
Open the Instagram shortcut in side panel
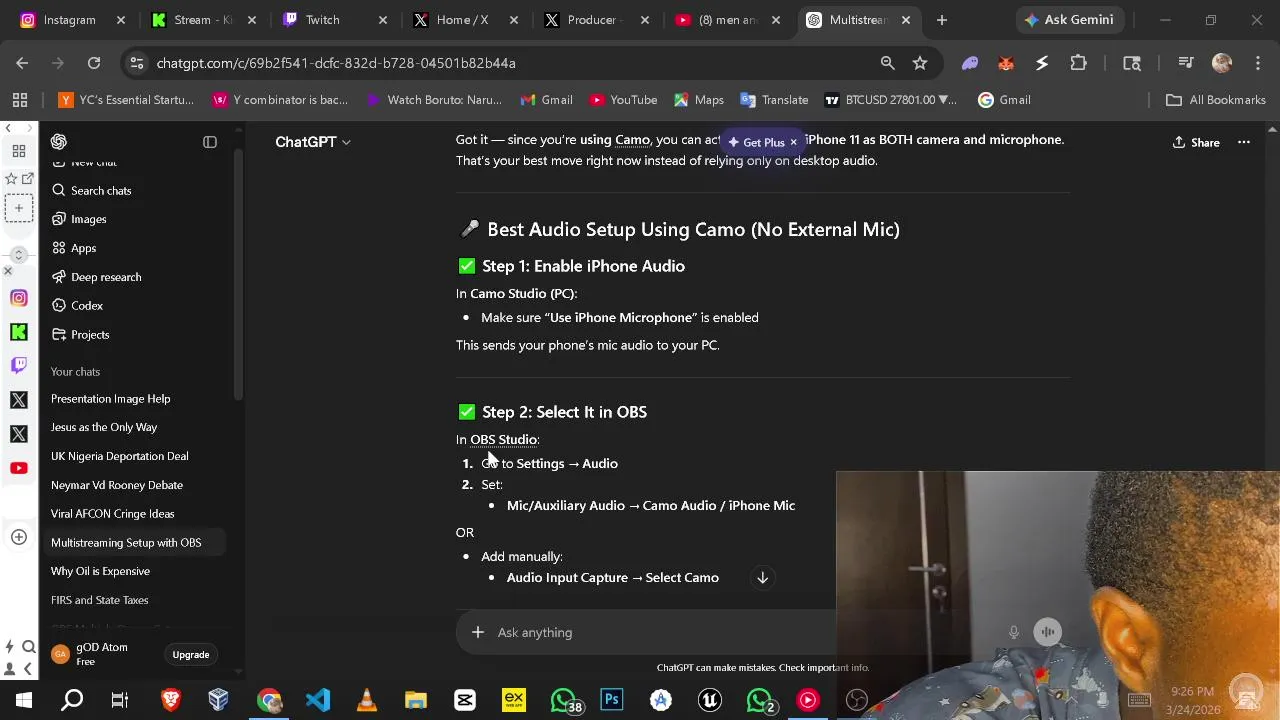click(18, 298)
